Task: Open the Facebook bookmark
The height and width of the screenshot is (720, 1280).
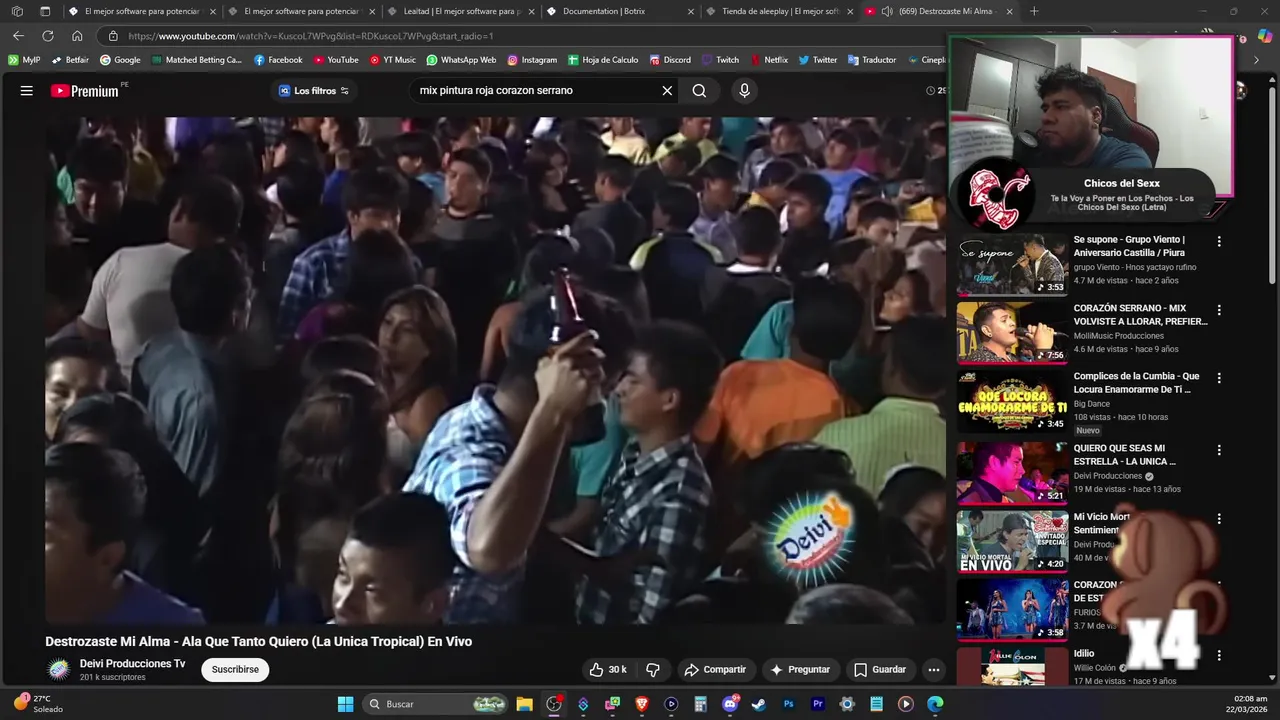Action: coord(278,60)
